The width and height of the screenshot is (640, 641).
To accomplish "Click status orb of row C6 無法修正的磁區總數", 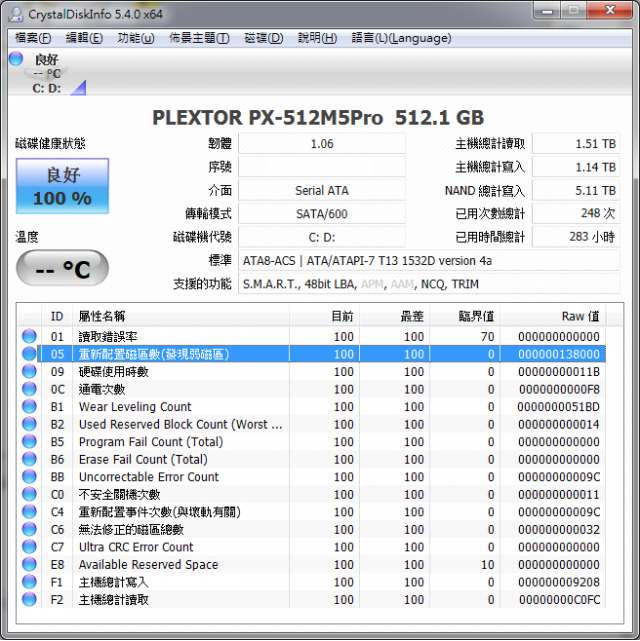I will point(29,529).
